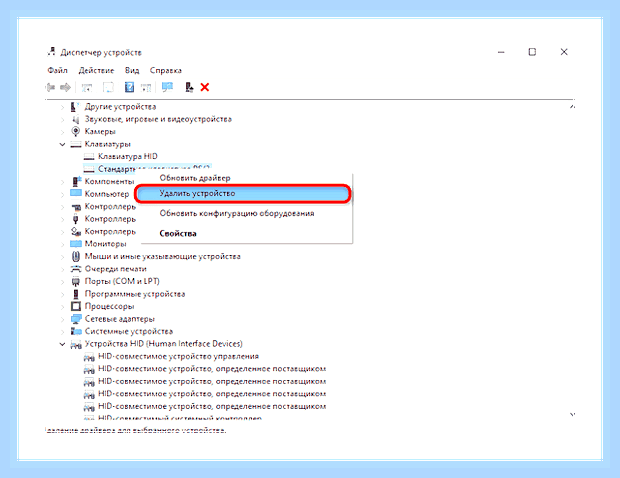Click the scrollbar down arrow

coord(572,415)
